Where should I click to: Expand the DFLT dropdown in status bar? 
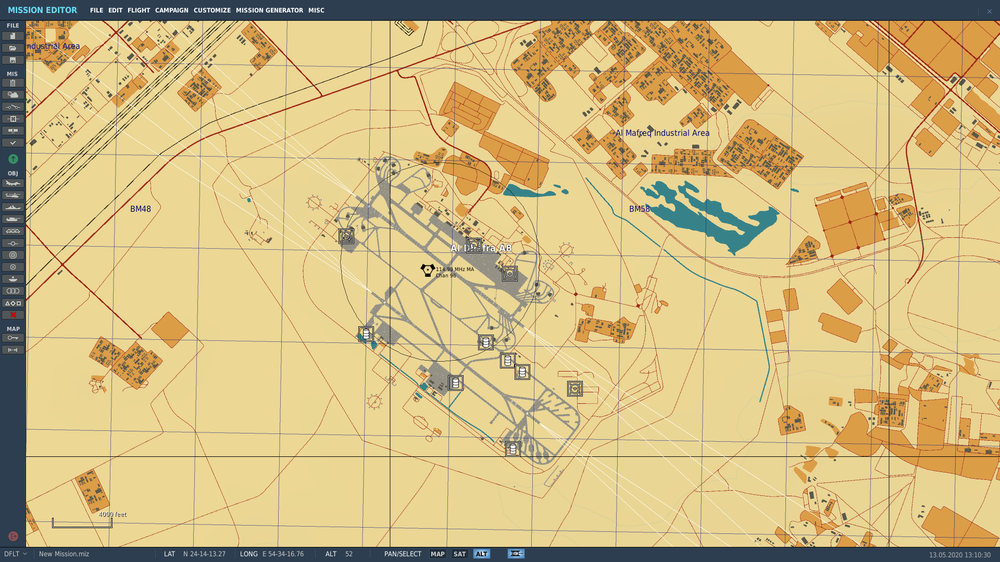point(15,554)
